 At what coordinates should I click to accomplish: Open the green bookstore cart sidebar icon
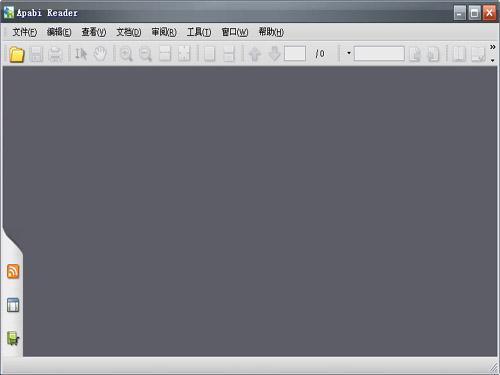click(x=13, y=338)
